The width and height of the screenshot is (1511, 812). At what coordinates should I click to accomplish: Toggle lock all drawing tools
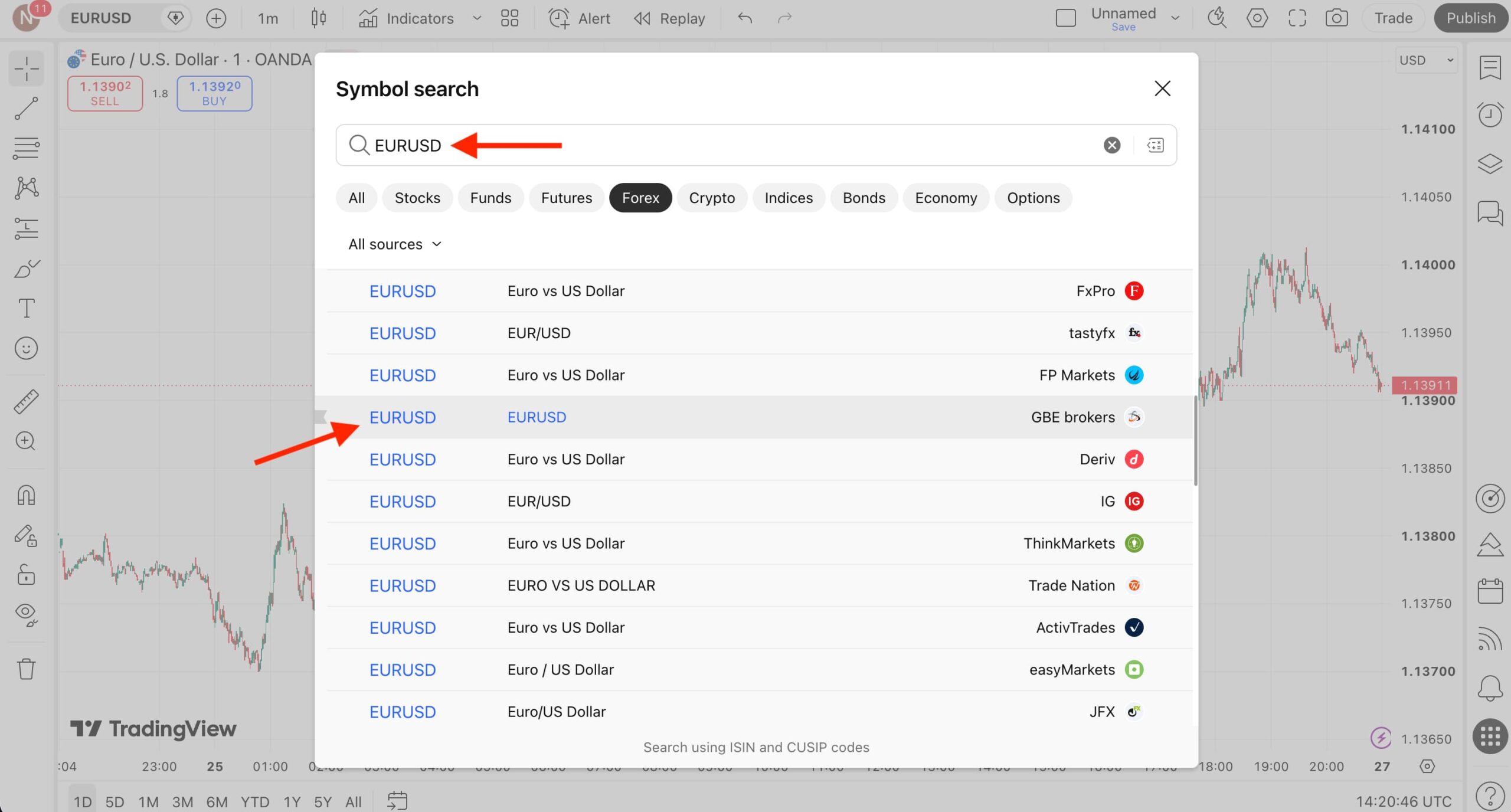(27, 574)
